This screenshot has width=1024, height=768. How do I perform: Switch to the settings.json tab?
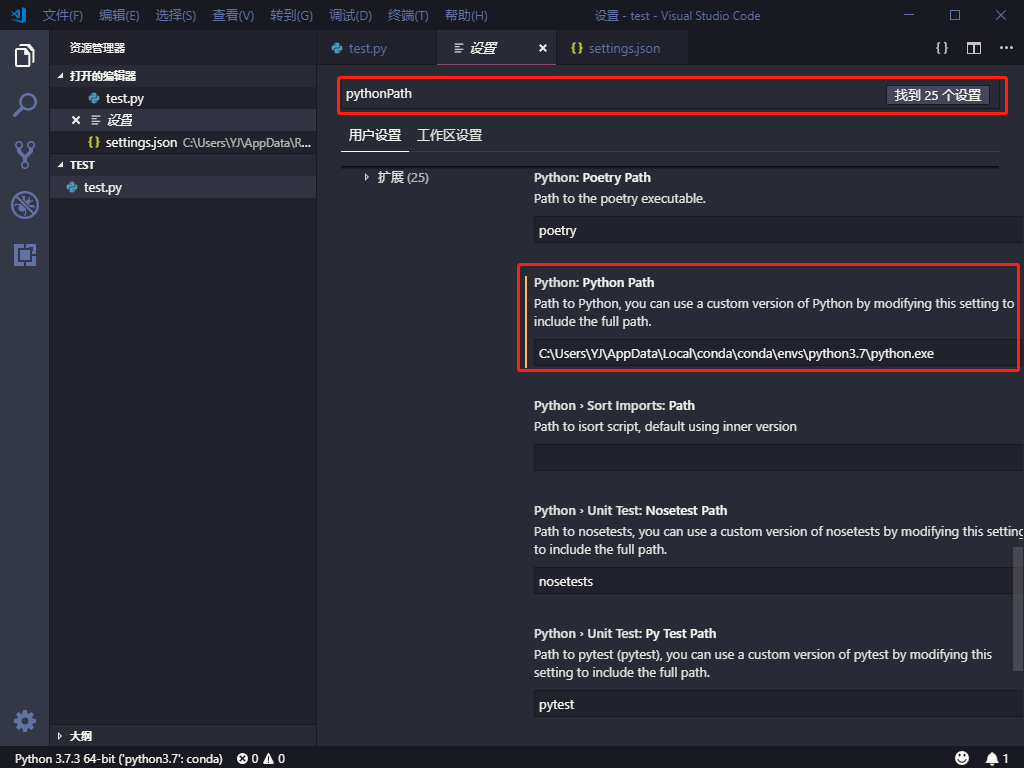622,47
